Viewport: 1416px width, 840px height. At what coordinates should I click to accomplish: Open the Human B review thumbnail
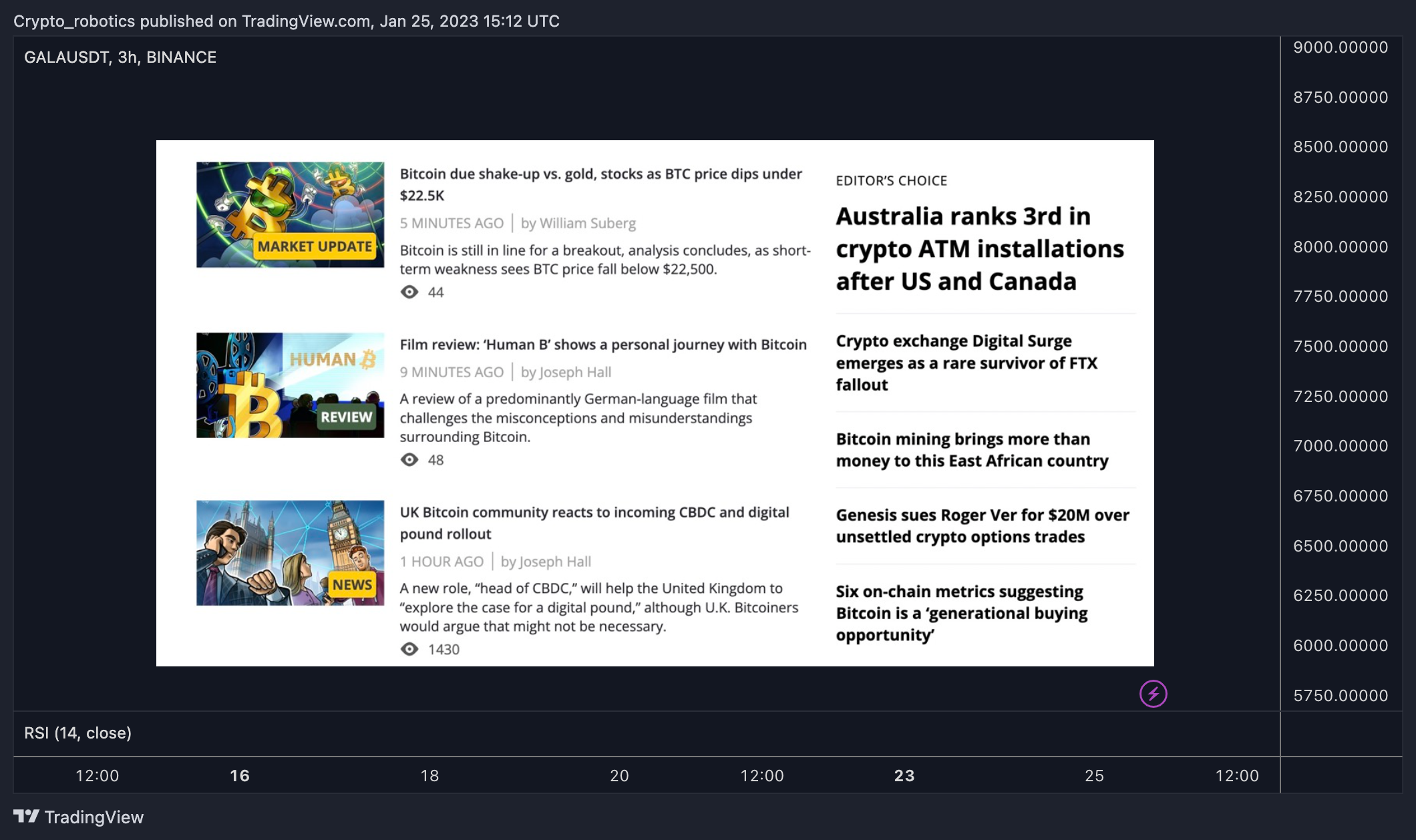point(290,385)
